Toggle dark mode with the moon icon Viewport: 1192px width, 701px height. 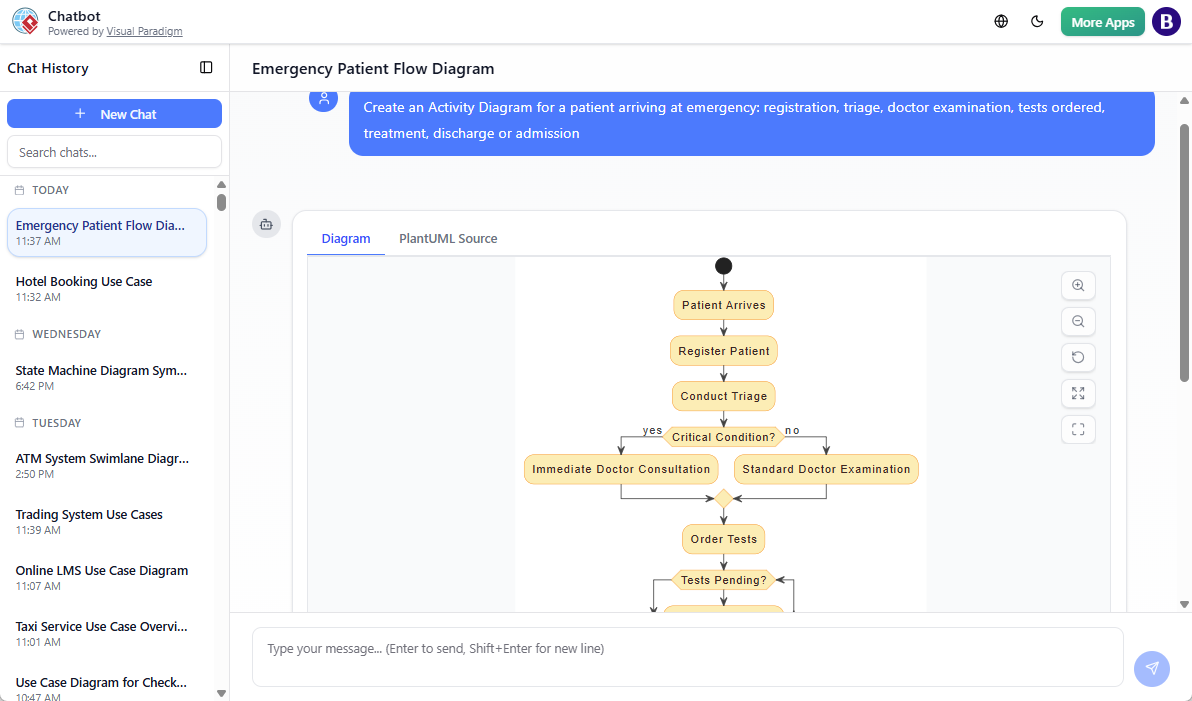click(x=1037, y=21)
